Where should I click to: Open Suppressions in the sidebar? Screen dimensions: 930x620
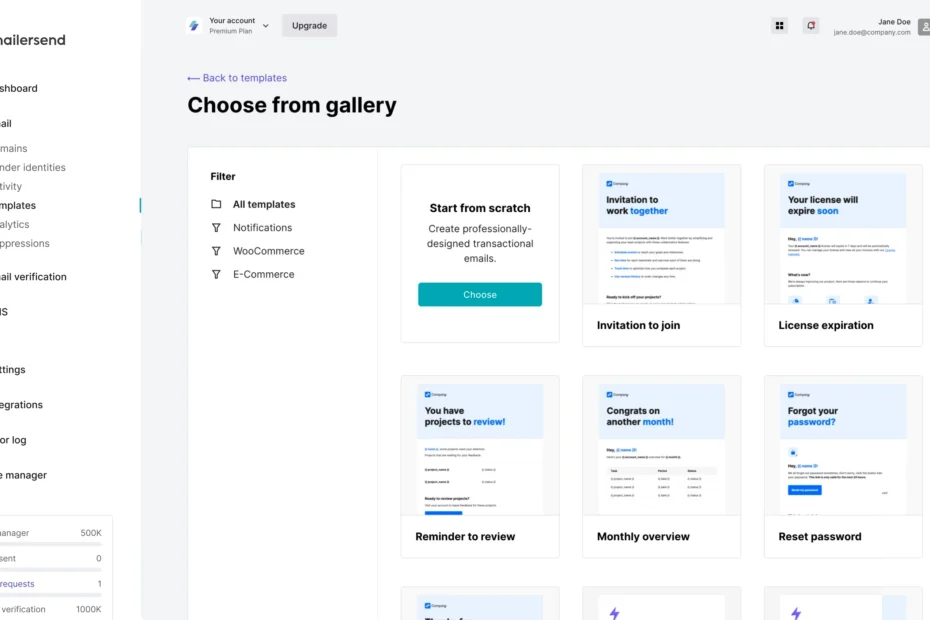point(24,243)
